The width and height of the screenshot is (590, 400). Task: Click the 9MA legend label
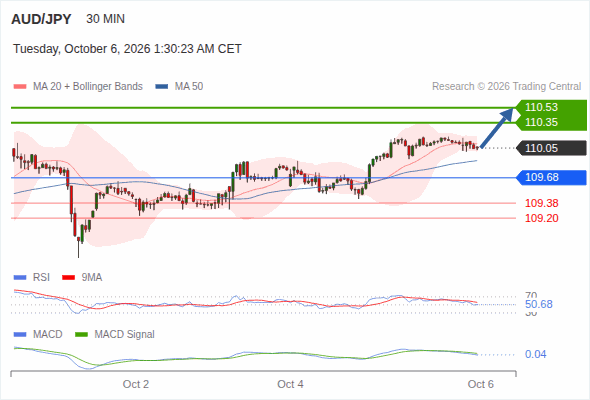point(92,278)
